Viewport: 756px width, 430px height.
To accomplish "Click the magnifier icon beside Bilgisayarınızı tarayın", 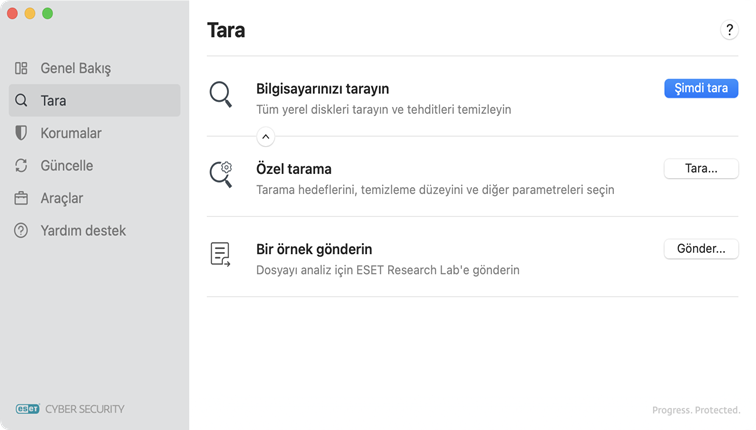I will pyautogui.click(x=221, y=95).
